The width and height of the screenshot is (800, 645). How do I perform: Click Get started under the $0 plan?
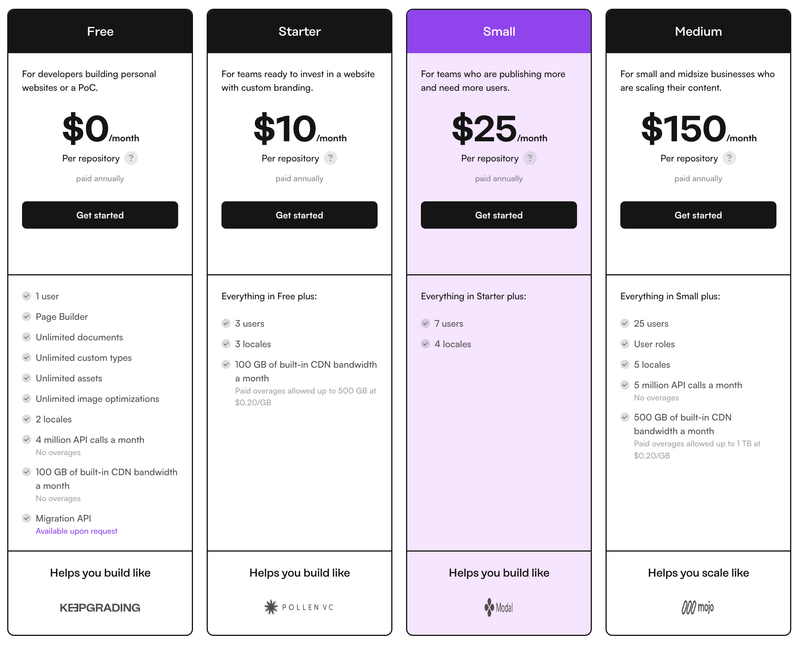tap(100, 215)
